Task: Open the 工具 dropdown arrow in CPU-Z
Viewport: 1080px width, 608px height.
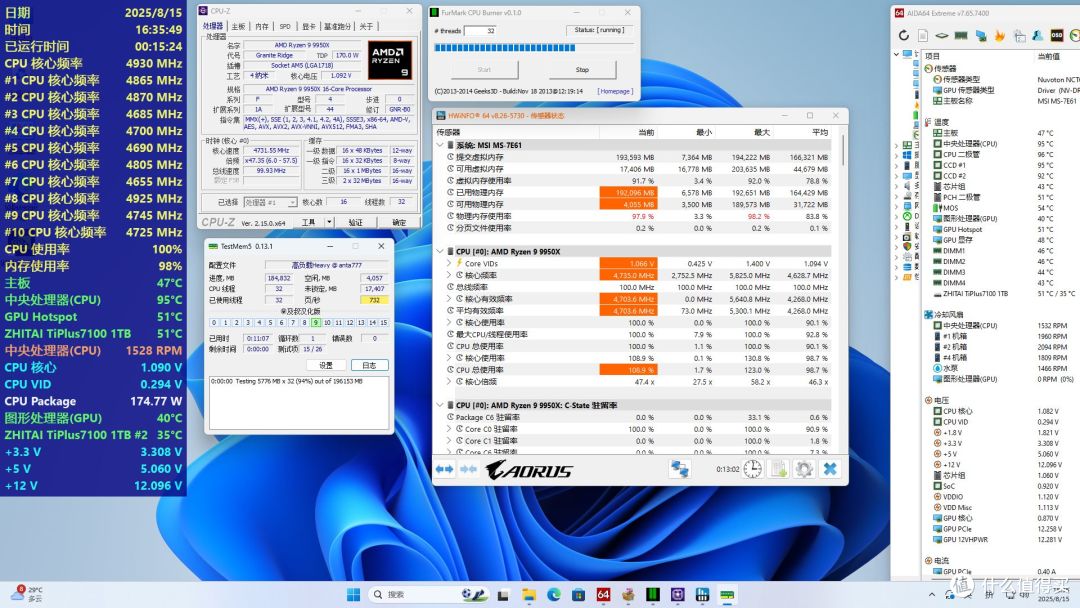Action: [329, 222]
